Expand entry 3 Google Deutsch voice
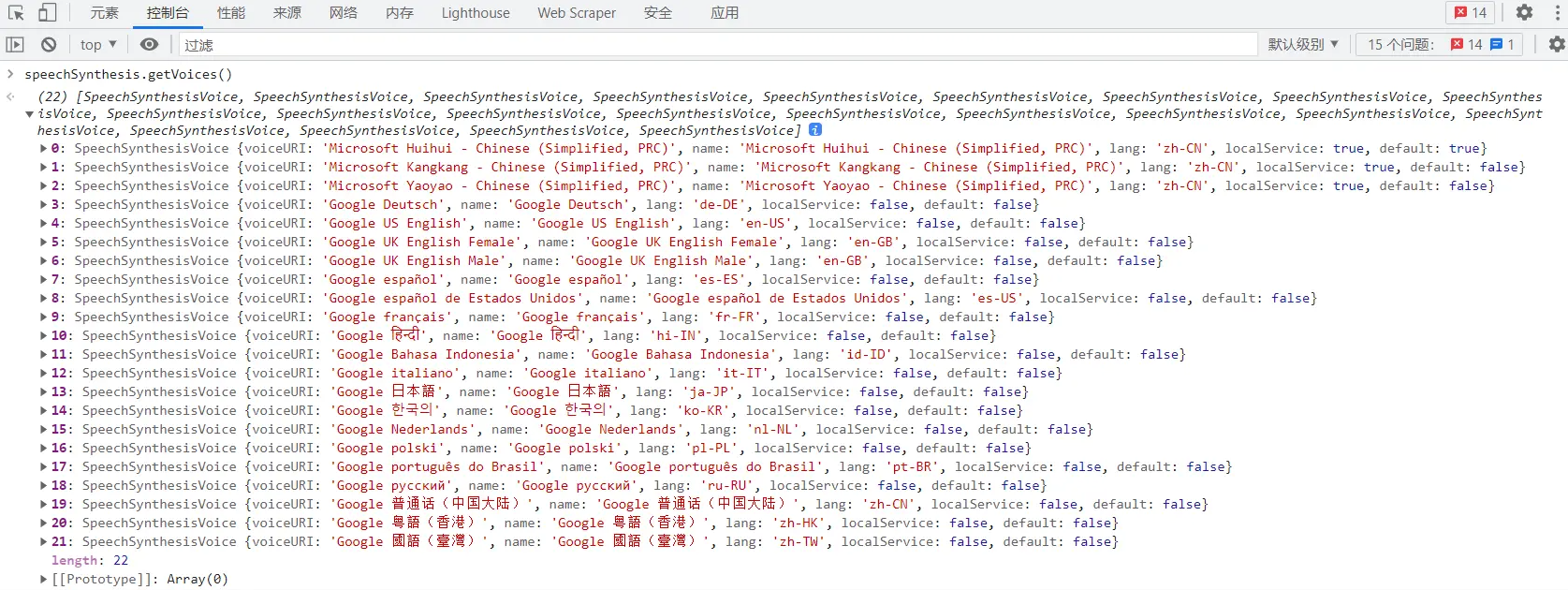The image size is (1568, 590). point(43,204)
